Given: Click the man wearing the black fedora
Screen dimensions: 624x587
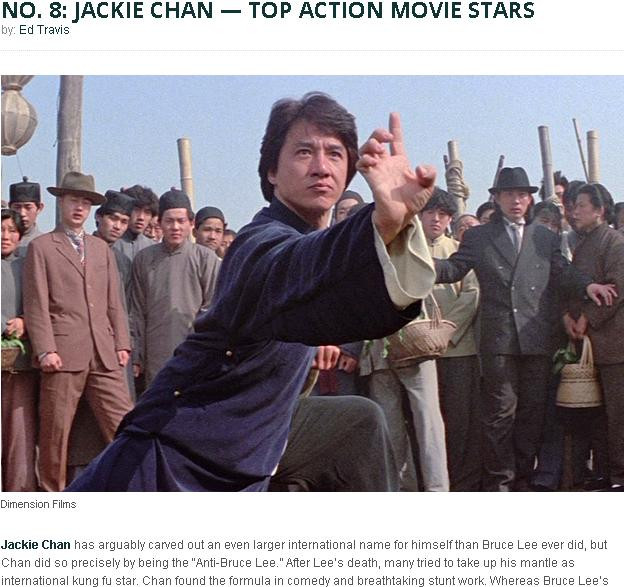Looking at the screenshot, I should 513,318.
